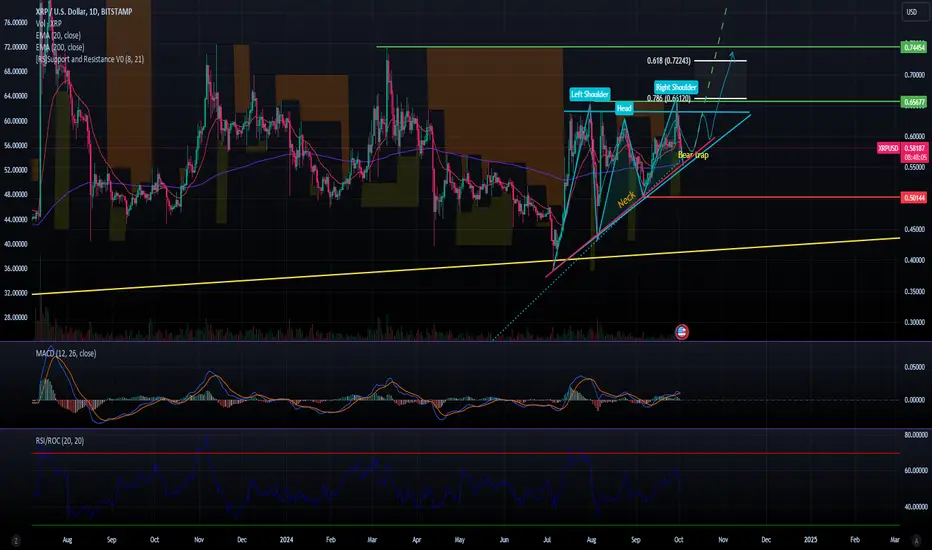Click 40.00000 on the RSI scale
Viewport: 932px width, 550px height.
pos(916,507)
